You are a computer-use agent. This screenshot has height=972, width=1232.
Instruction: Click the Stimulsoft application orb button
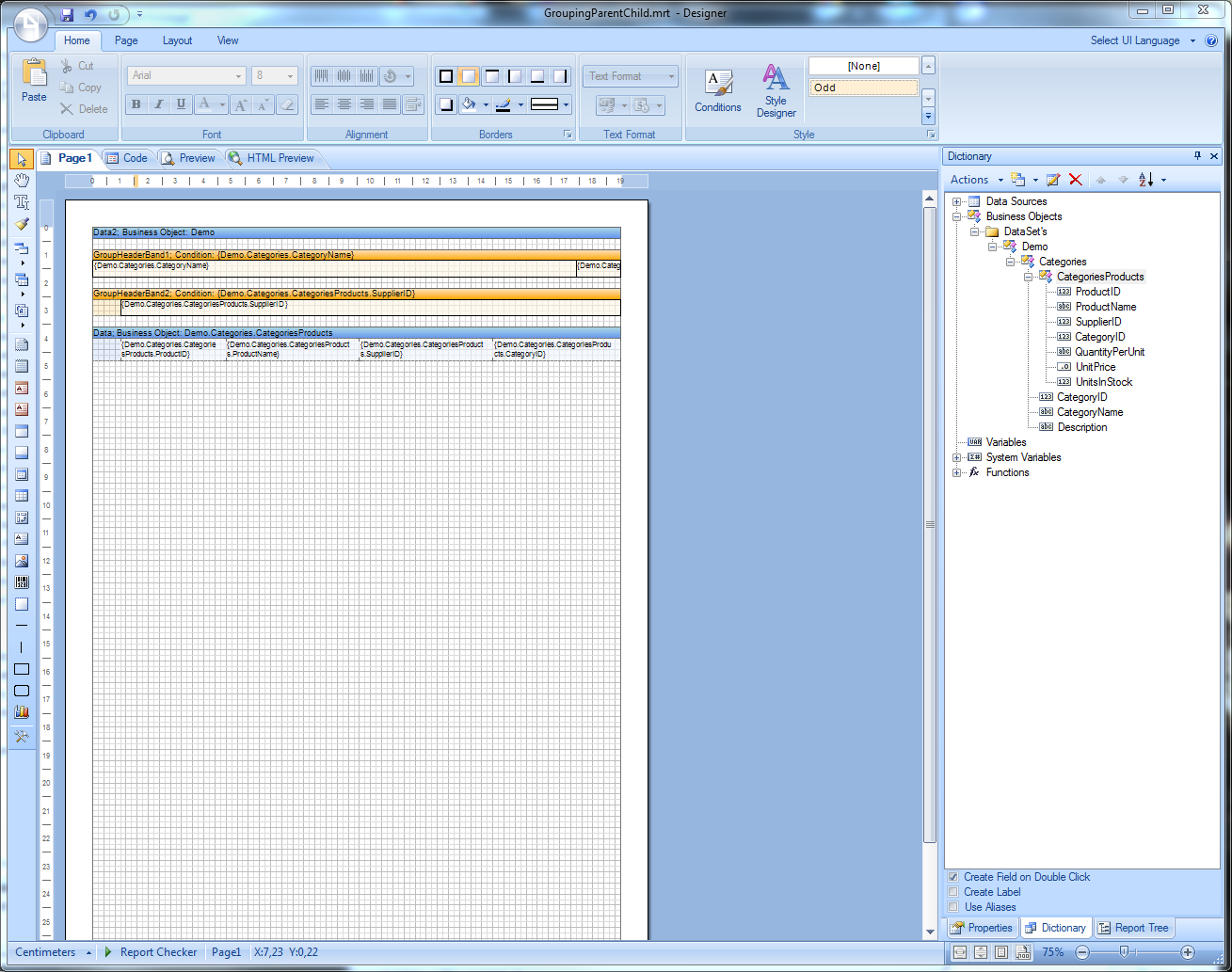coord(30,24)
